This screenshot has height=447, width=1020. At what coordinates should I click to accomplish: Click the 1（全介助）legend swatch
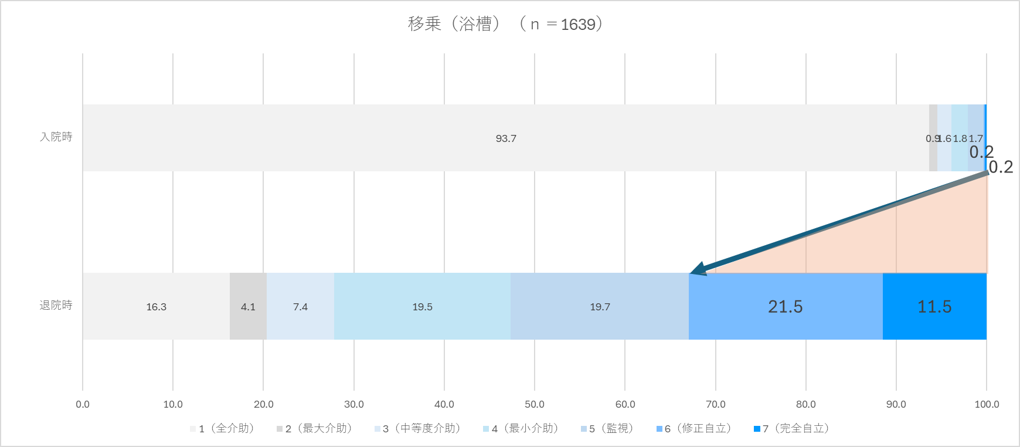(x=193, y=429)
